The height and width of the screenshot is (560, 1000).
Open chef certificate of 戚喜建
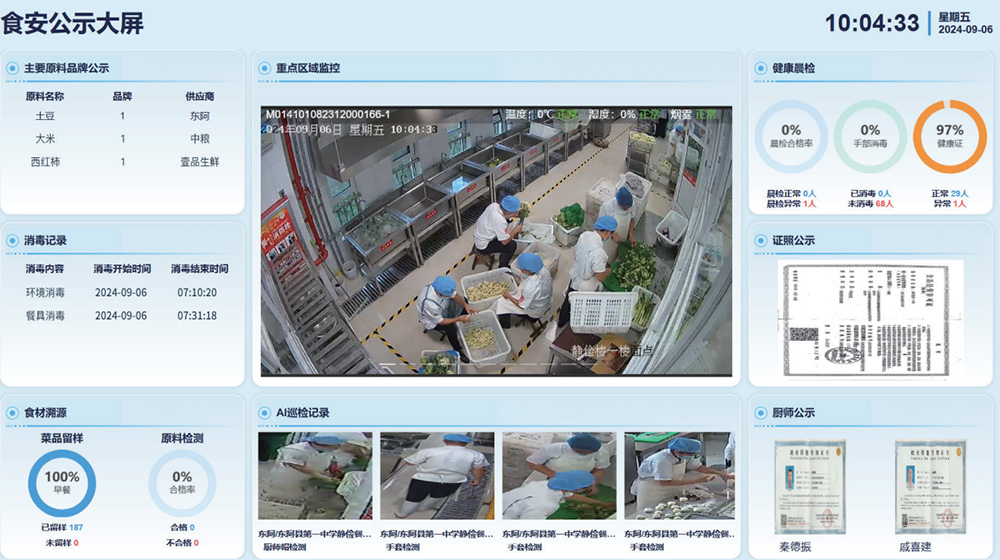[x=930, y=487]
